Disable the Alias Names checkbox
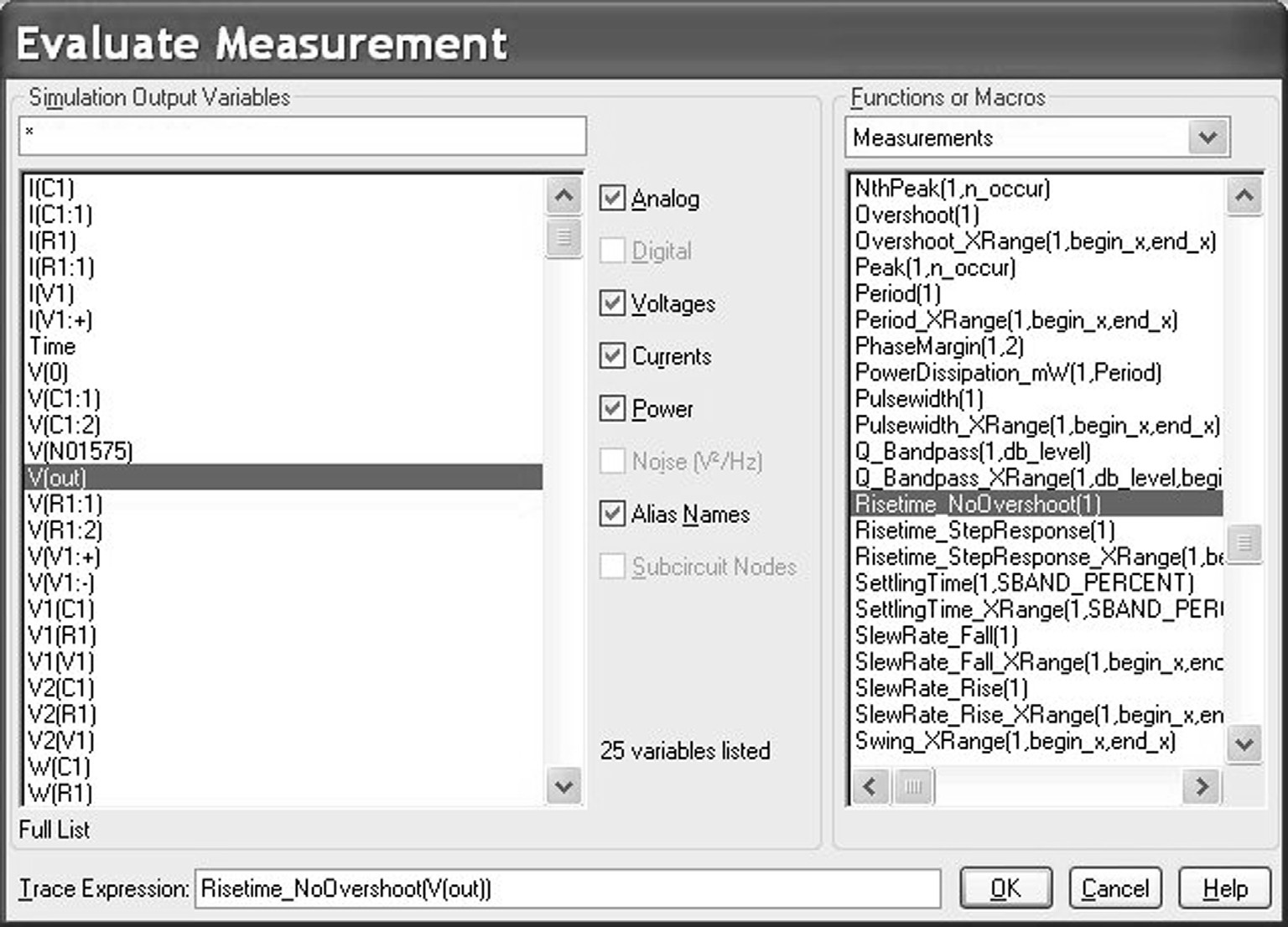This screenshot has width=1288, height=927. tap(612, 514)
